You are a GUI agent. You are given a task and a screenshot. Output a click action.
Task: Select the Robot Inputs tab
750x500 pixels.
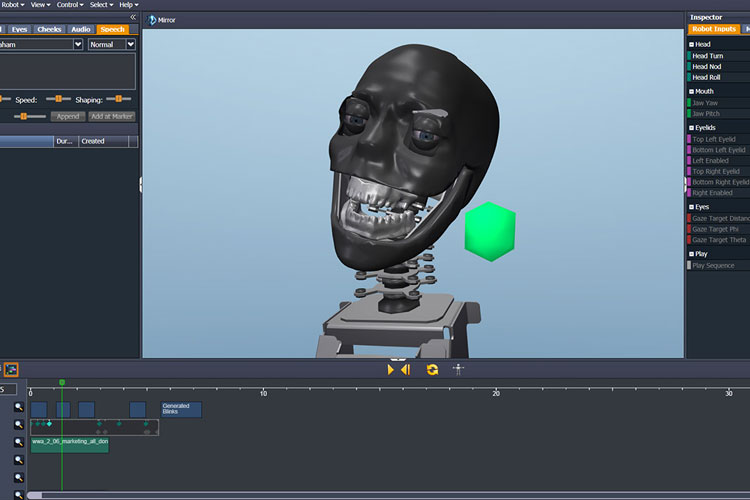point(714,30)
